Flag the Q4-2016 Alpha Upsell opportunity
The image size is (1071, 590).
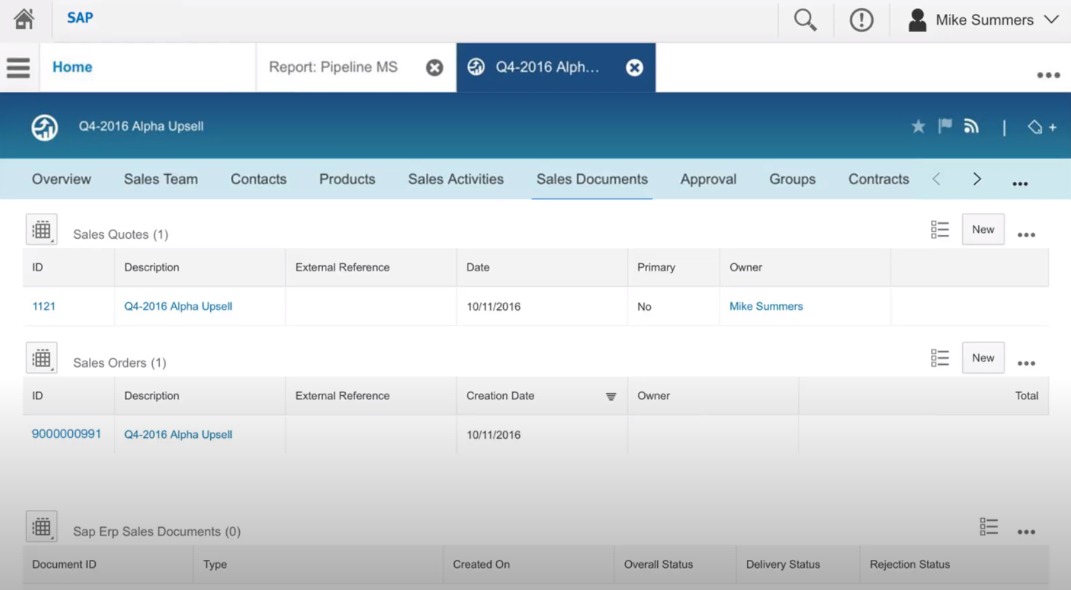(x=943, y=126)
